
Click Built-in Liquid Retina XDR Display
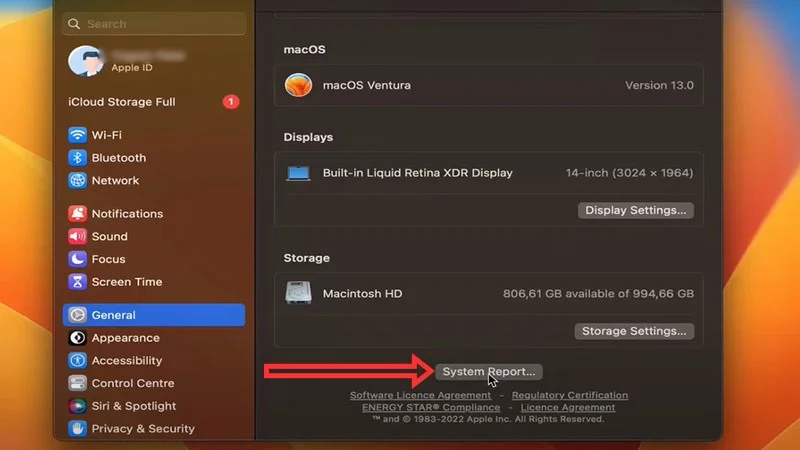pyautogui.click(x=418, y=173)
